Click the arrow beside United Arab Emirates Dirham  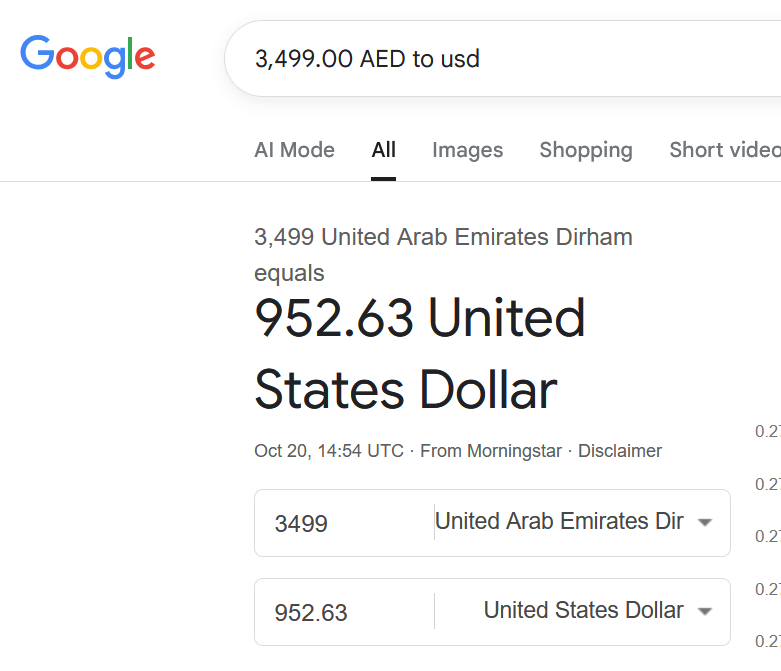click(x=704, y=523)
